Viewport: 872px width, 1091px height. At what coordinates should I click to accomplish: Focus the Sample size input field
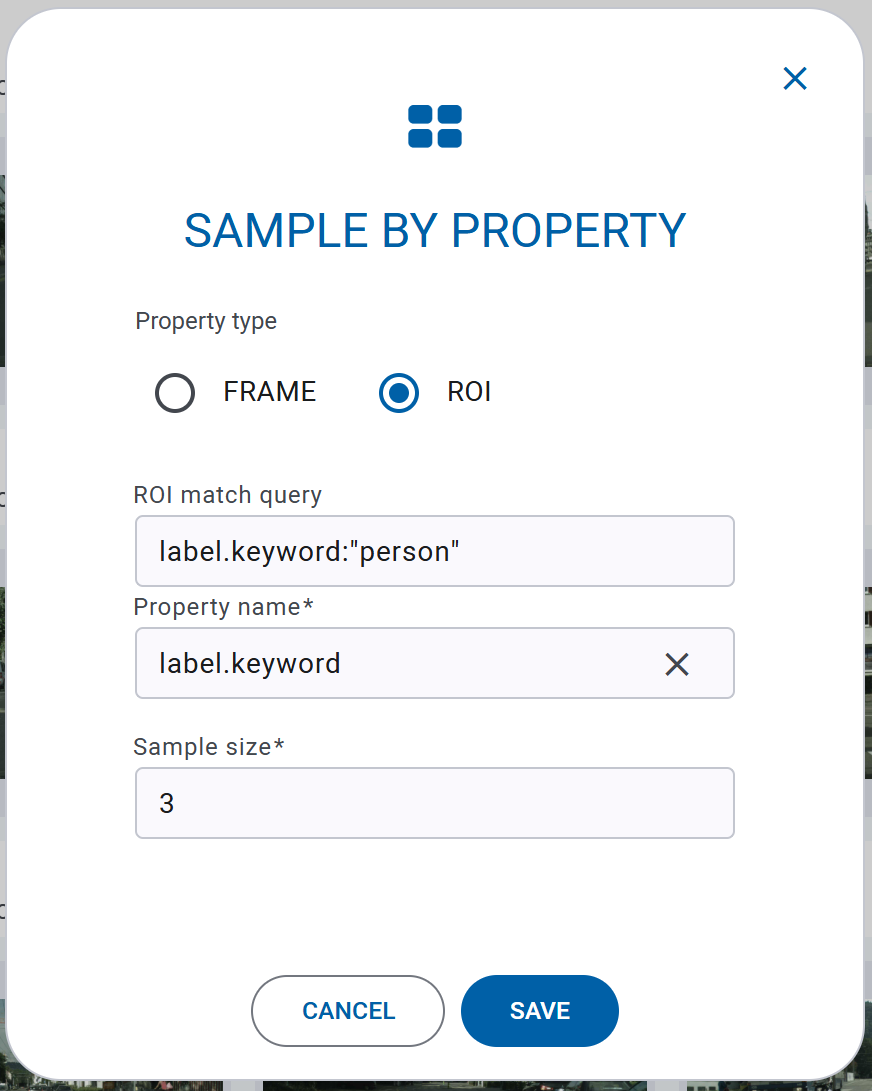click(x=435, y=802)
